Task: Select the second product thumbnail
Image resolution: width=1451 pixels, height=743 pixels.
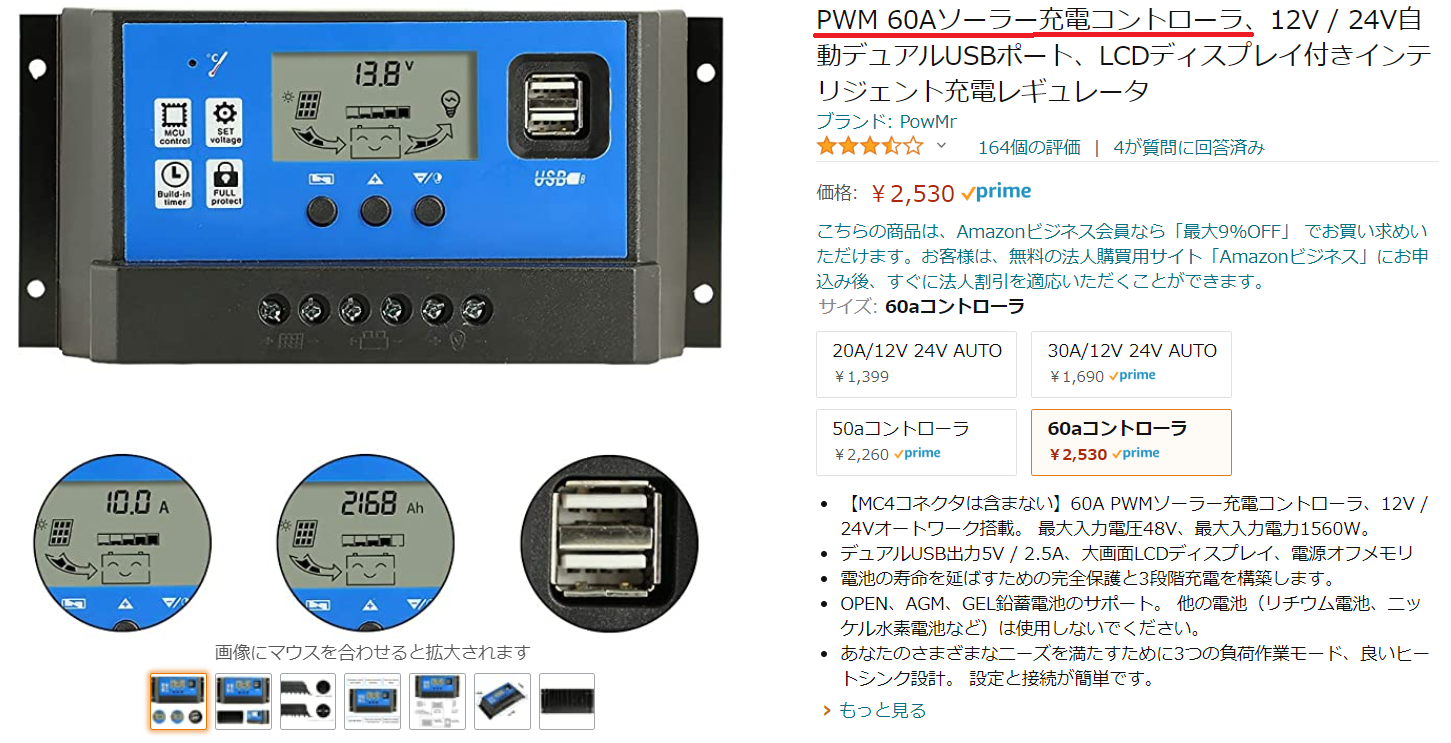Action: (x=243, y=701)
